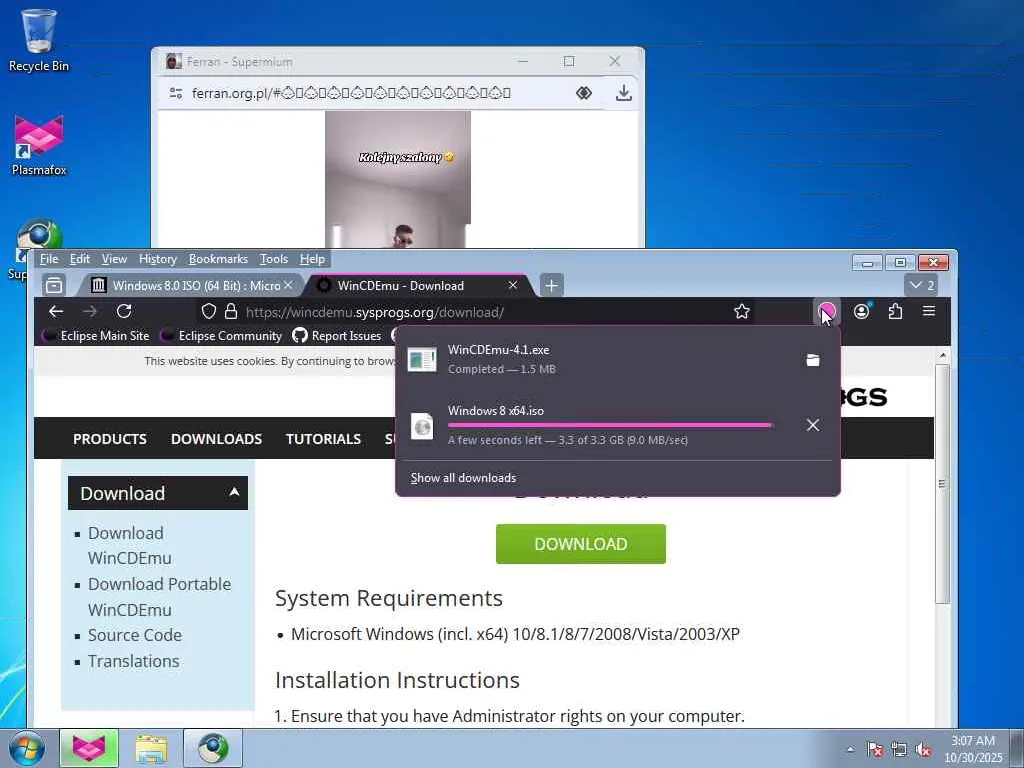Click Plasmafox taskbar button
Image resolution: width=1024 pixels, height=768 pixels.
tap(89, 748)
